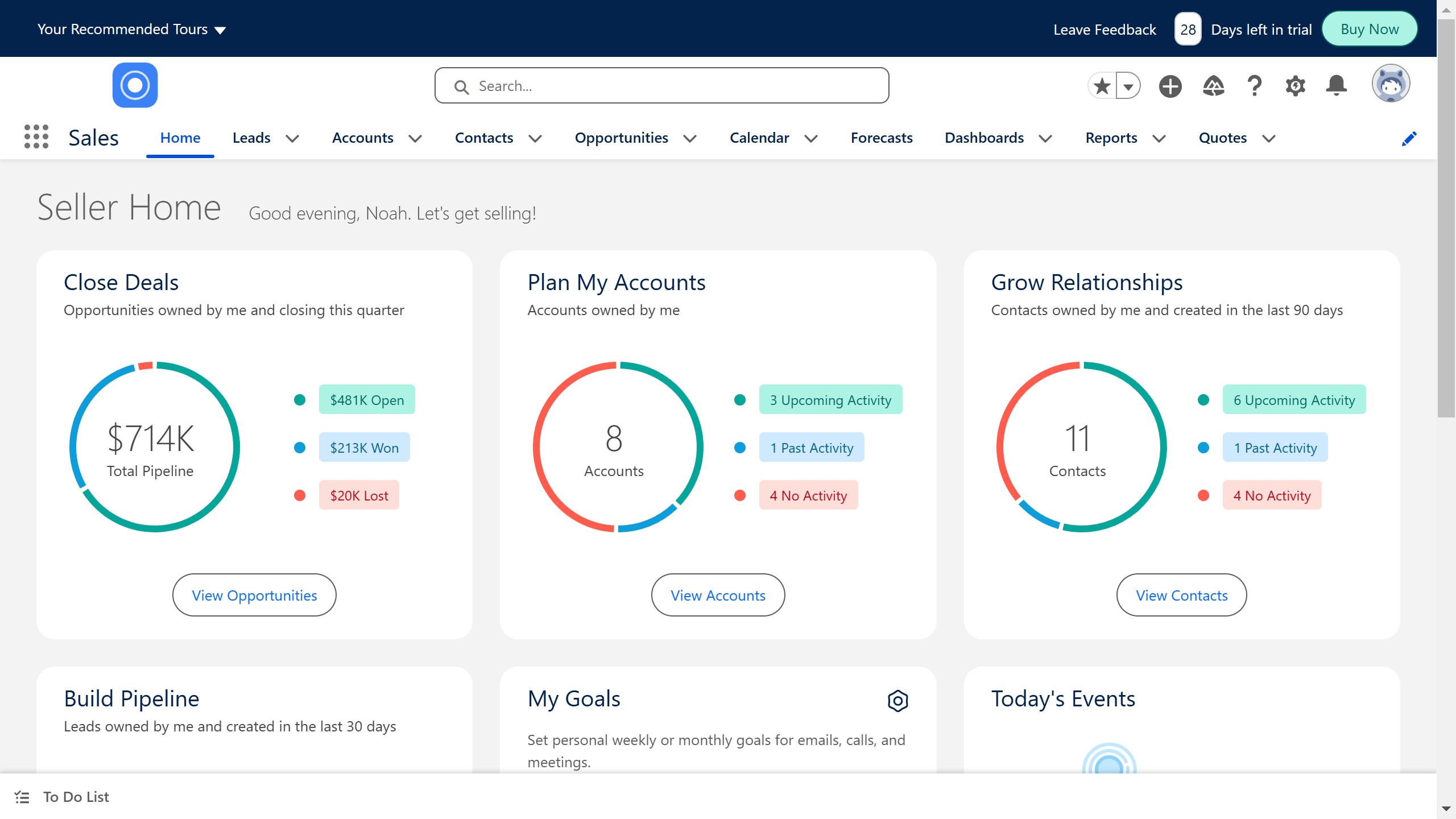Click the Salesforce Help question mark icon
The width and height of the screenshot is (1456, 819).
click(x=1254, y=85)
